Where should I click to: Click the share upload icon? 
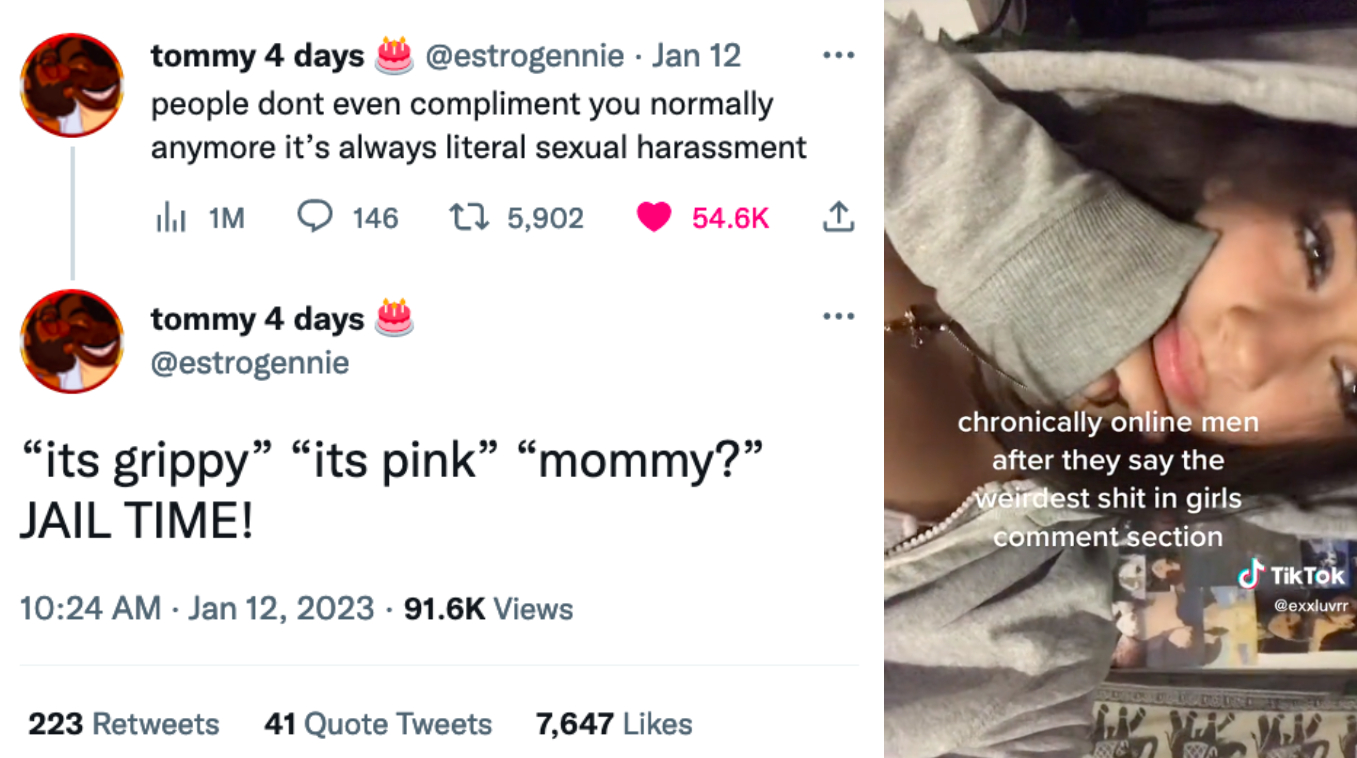pyautogui.click(x=838, y=217)
